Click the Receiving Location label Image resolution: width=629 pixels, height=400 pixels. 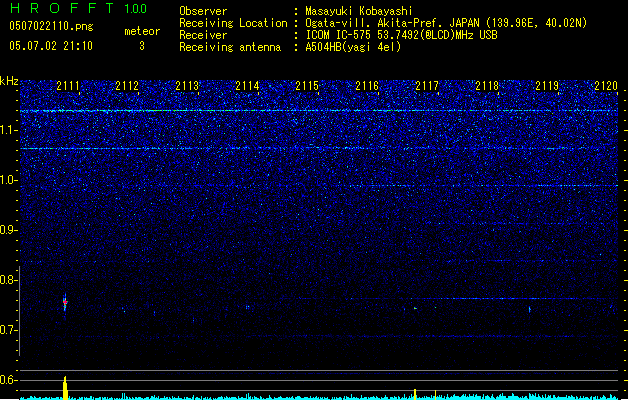click(233, 23)
